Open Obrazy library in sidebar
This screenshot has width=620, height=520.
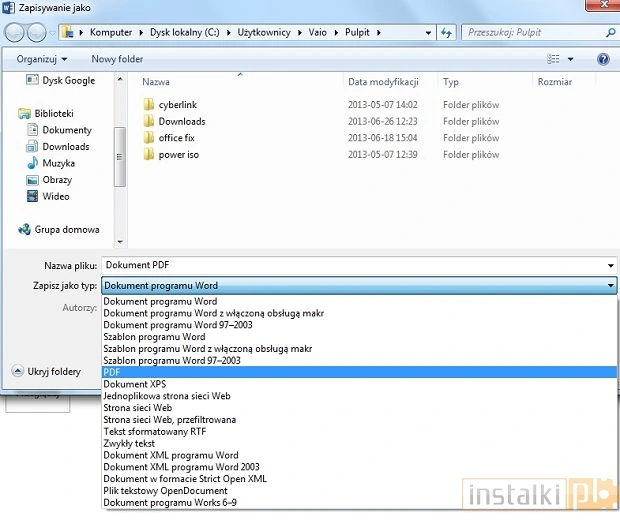tap(57, 180)
